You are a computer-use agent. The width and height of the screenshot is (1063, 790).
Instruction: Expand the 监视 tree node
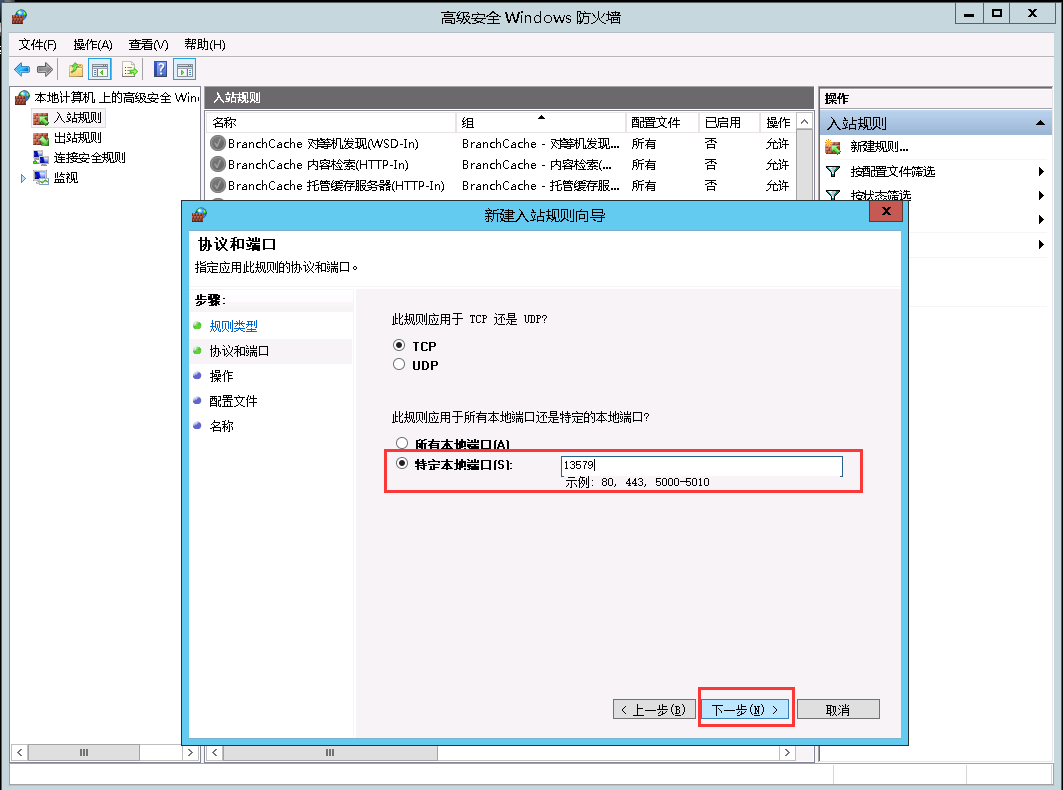[24, 178]
